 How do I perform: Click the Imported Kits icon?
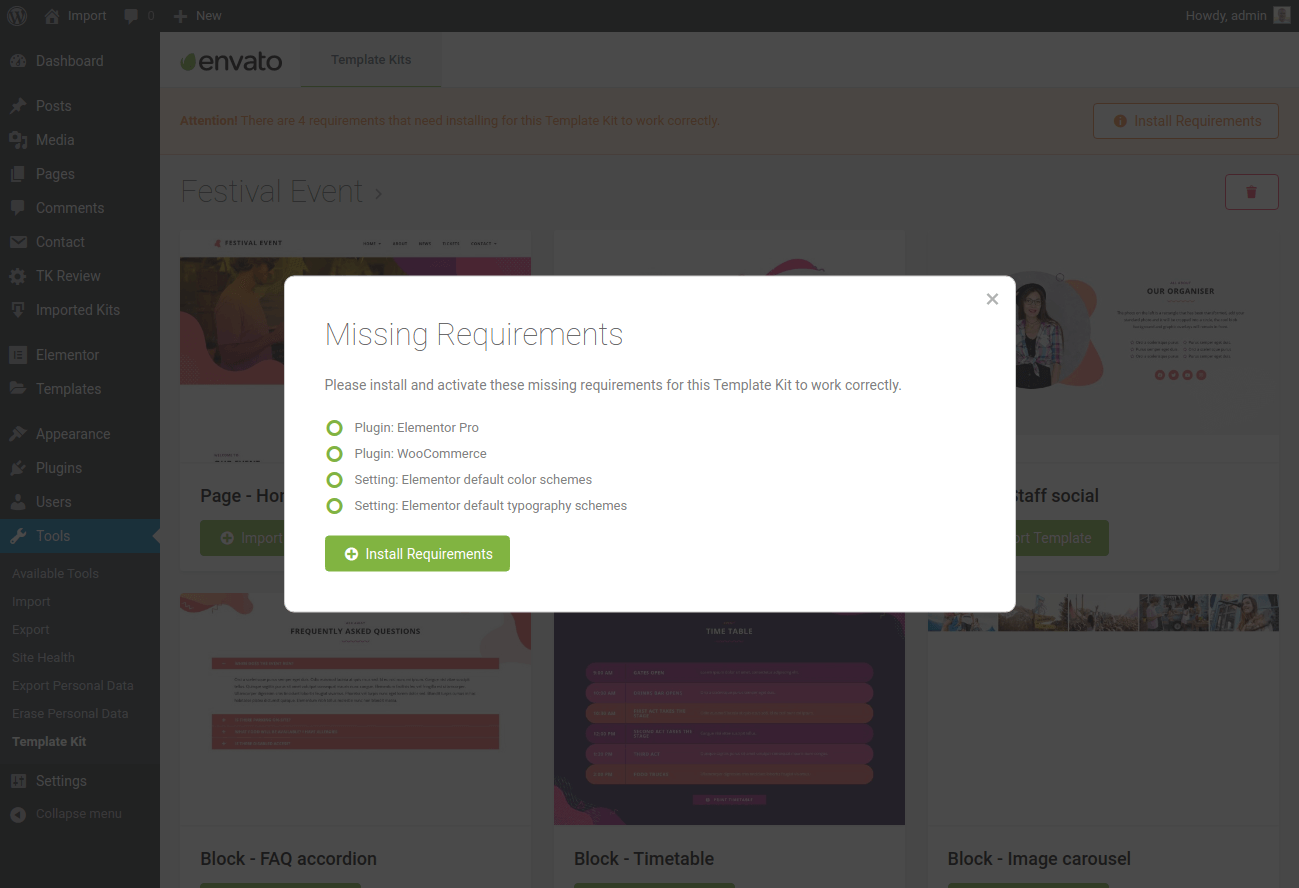[x=18, y=310]
